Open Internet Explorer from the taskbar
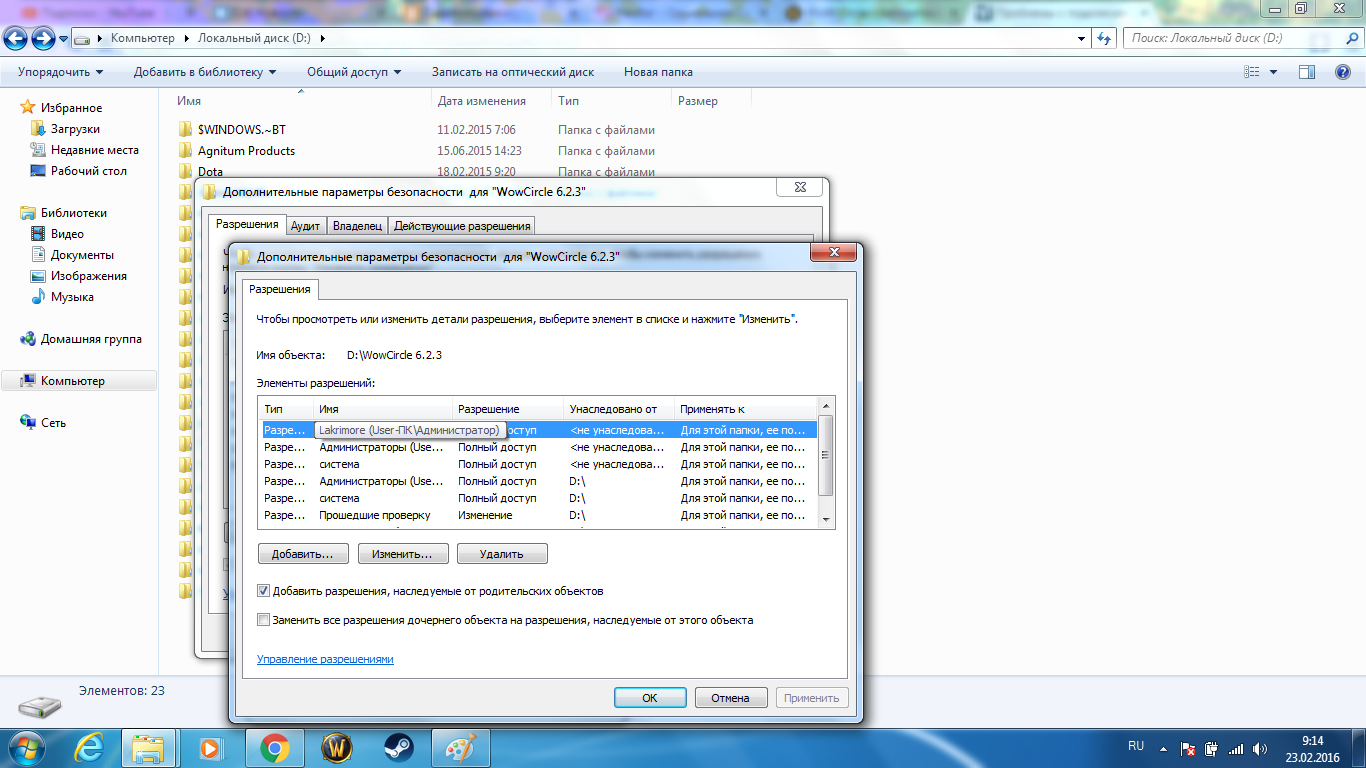This screenshot has height=768, width=1366. (x=90, y=747)
